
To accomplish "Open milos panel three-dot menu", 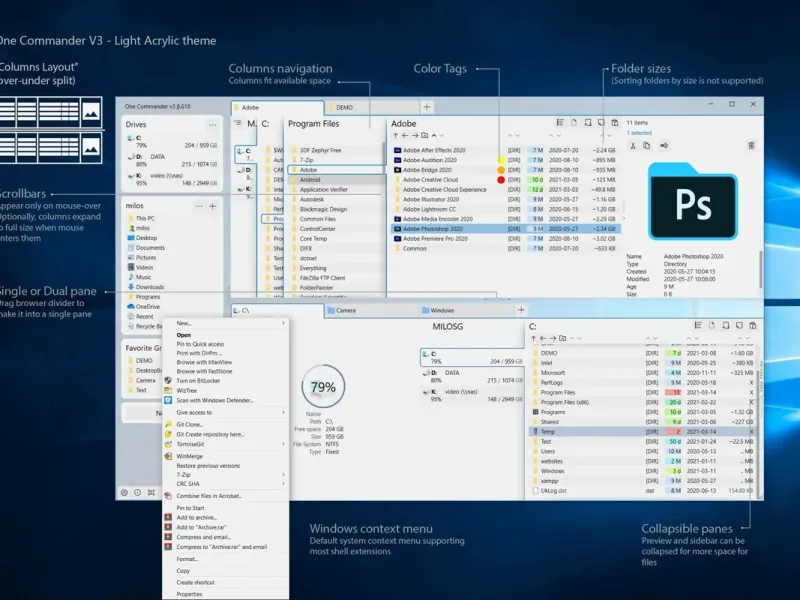I will 199,206.
